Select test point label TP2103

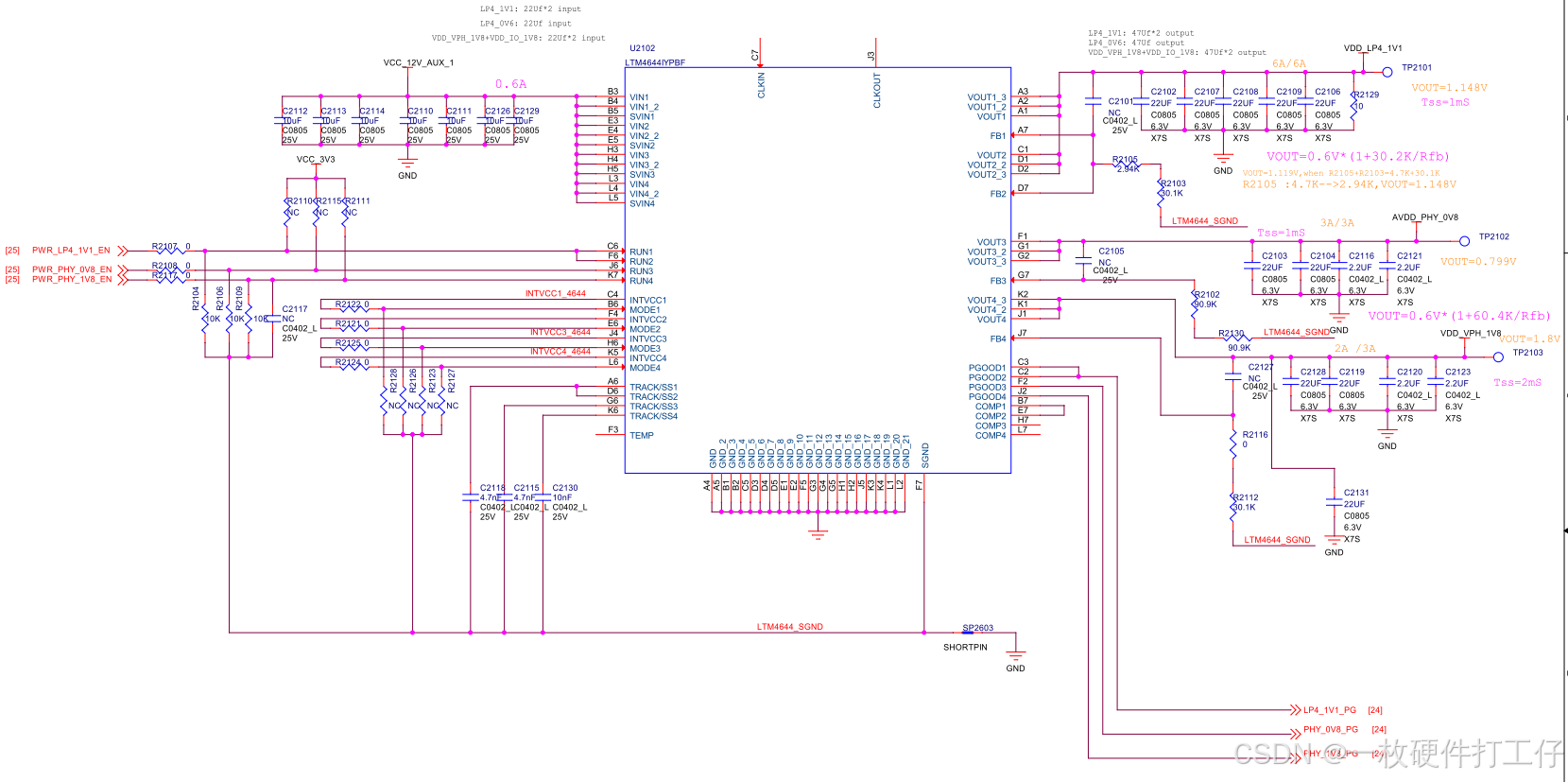(x=1528, y=353)
